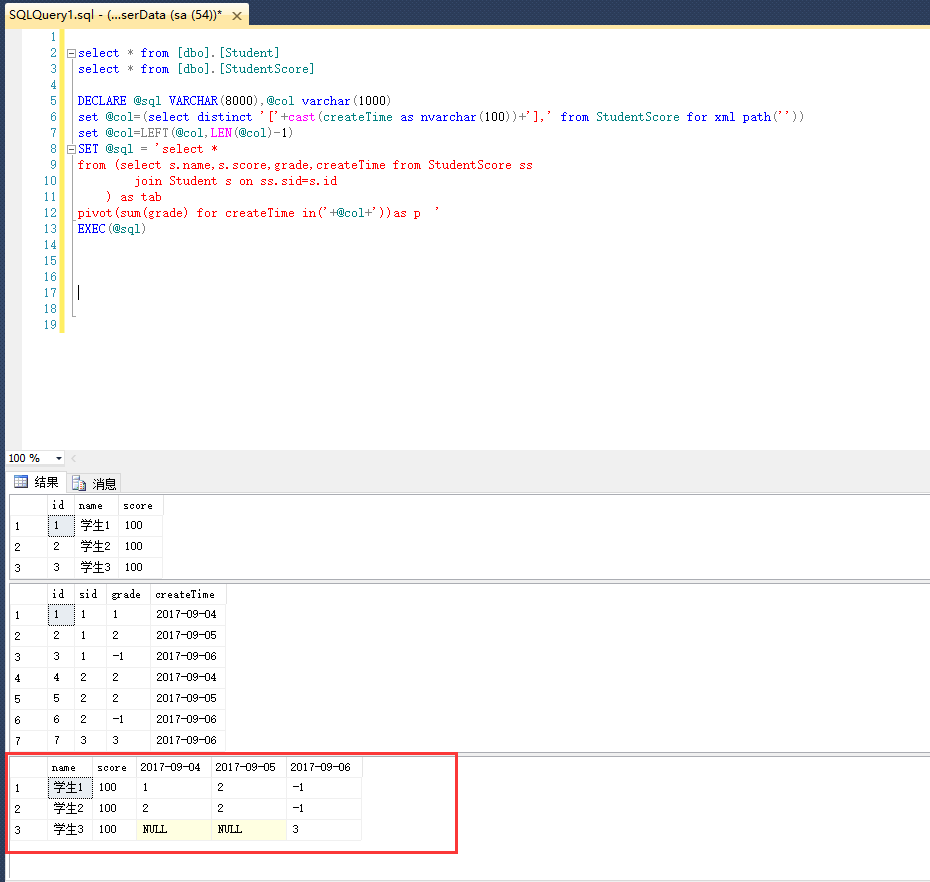
Task: Select createTime cell in StudentScore row 7
Action: [x=188, y=741]
